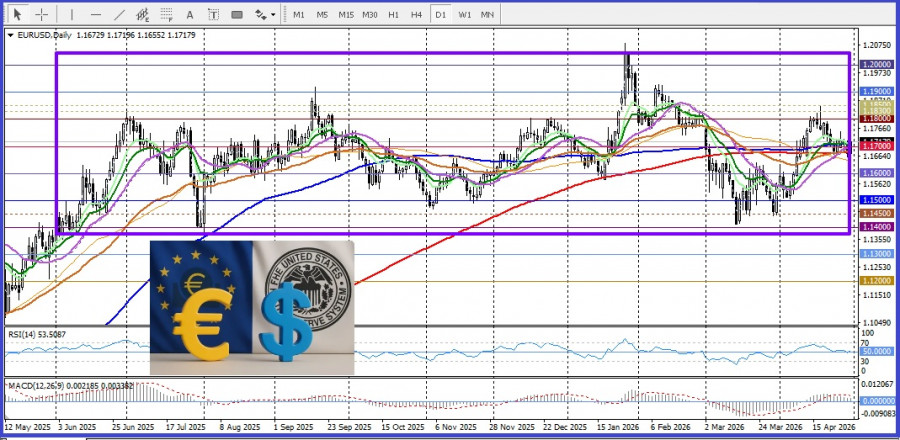Click the D1 daily timeframe tab

[440, 15]
